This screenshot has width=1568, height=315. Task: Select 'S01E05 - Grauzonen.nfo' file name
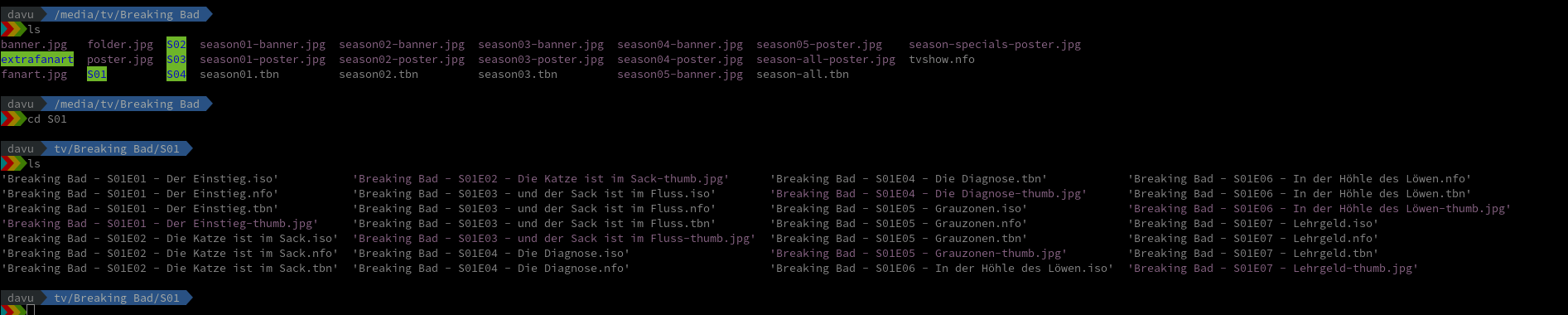tap(899, 224)
